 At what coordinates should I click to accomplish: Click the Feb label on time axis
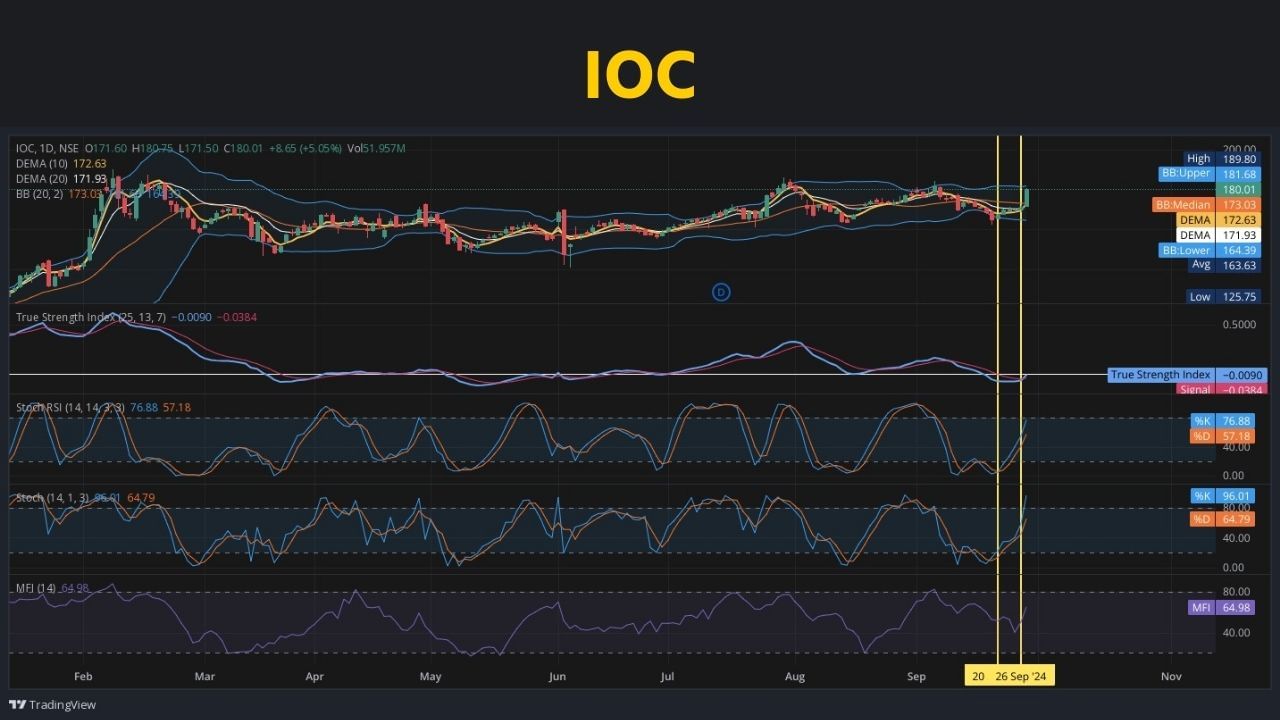(84, 677)
